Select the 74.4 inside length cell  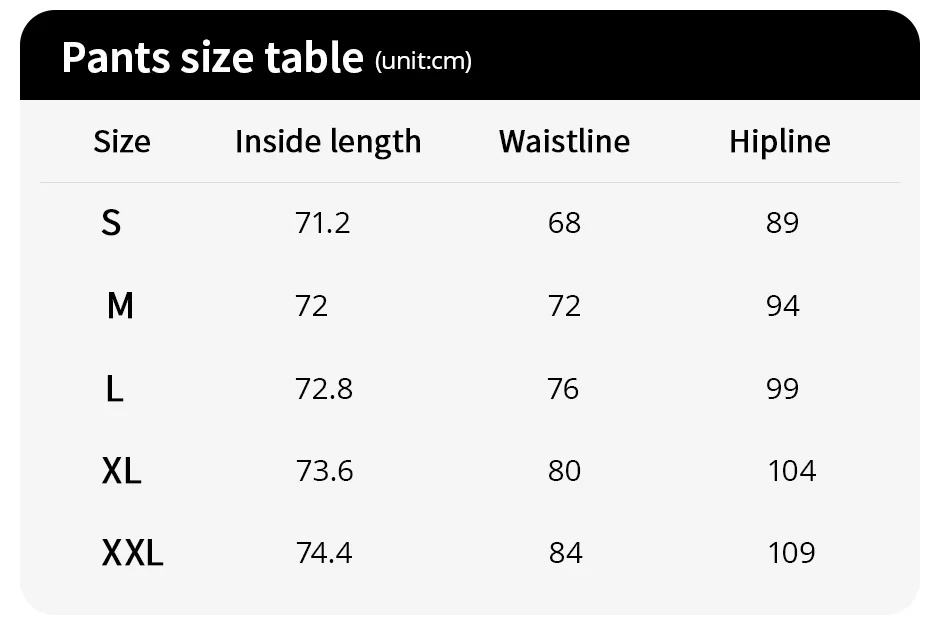coord(324,553)
